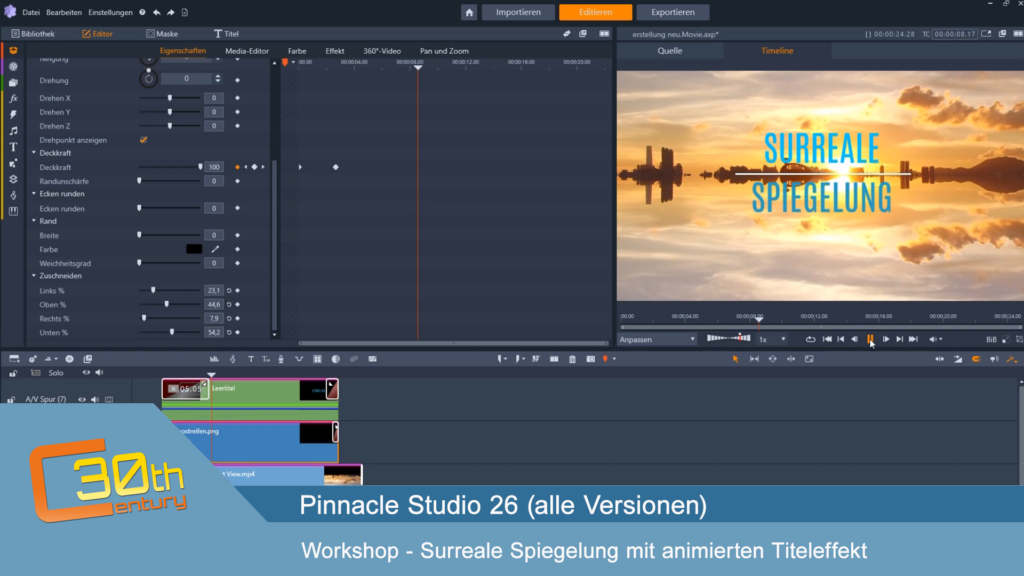Switch to the Quelle tab
The height and width of the screenshot is (576, 1024).
[x=670, y=51]
